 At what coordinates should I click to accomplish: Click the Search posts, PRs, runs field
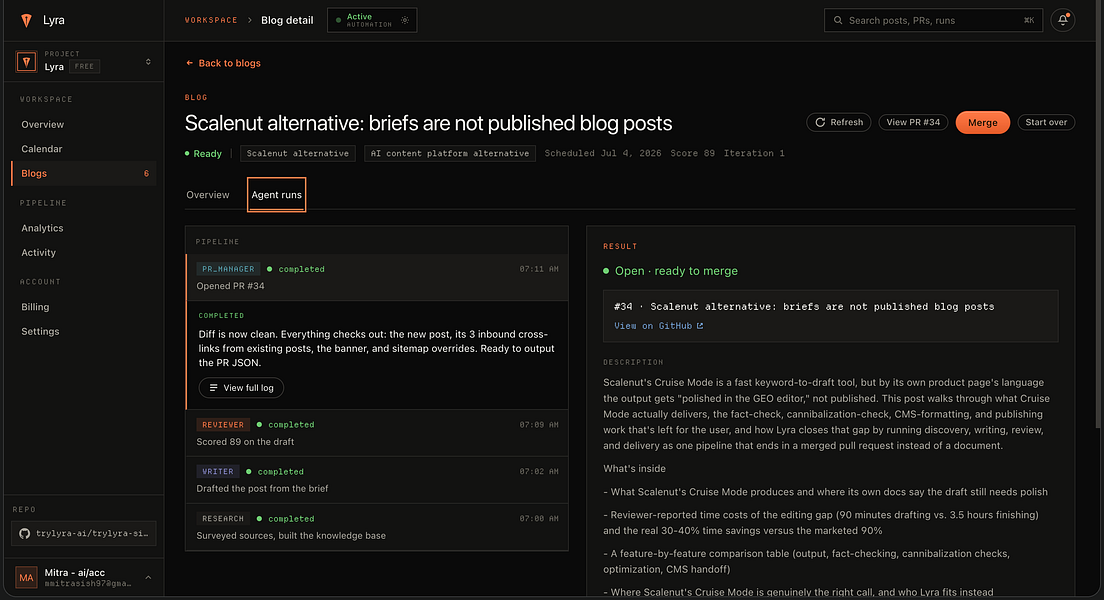(933, 20)
